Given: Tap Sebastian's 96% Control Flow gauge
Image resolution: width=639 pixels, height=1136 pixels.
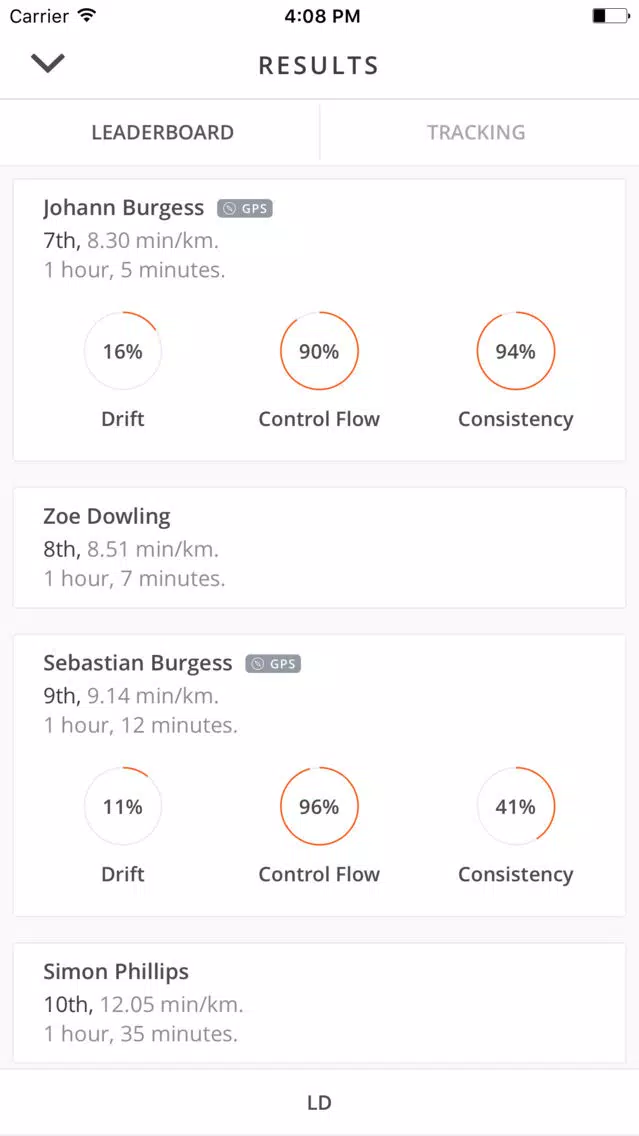Looking at the screenshot, I should tap(320, 806).
